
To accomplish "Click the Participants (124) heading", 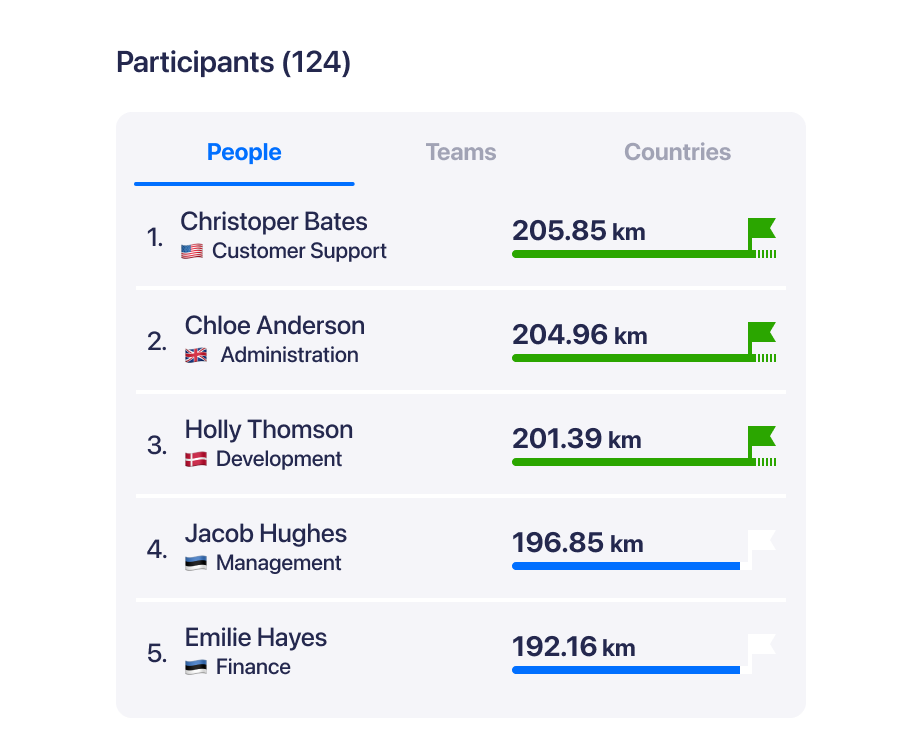I will pos(234,62).
